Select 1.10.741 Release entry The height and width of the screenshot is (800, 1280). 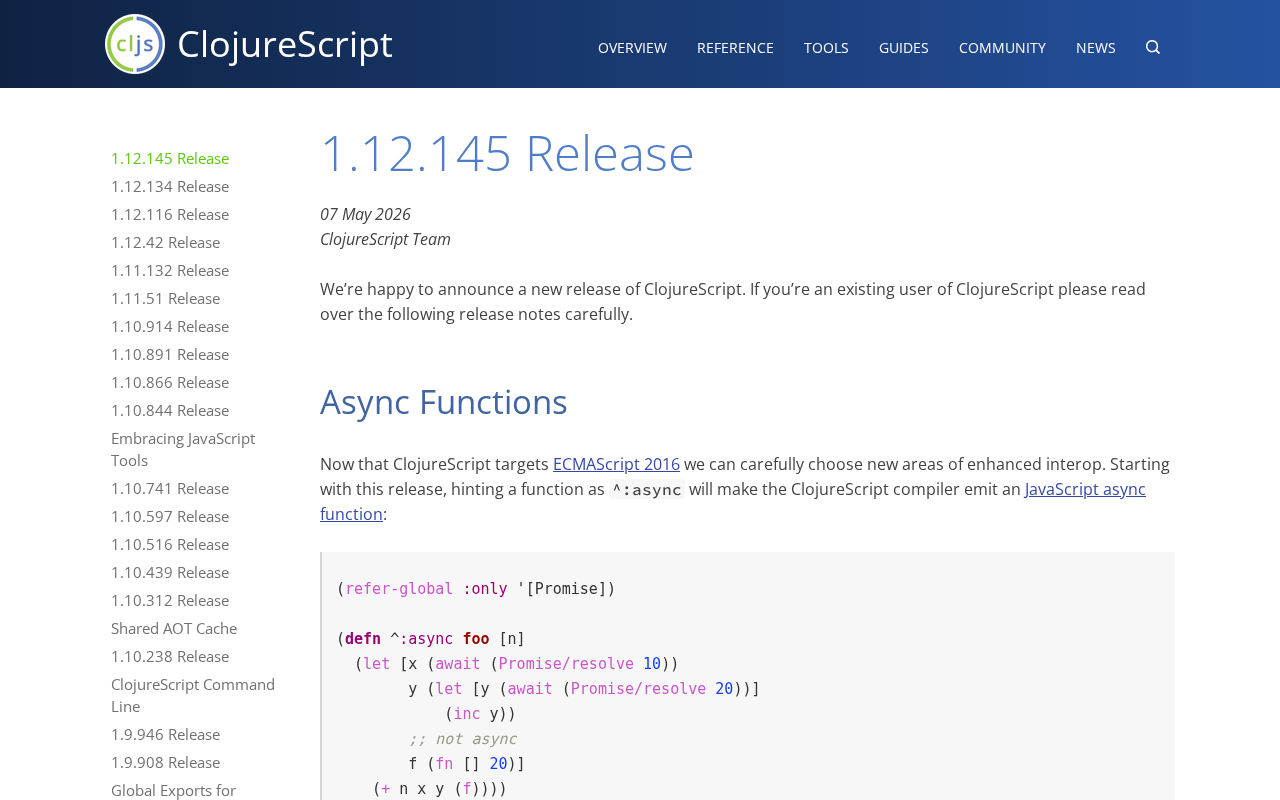coord(170,488)
